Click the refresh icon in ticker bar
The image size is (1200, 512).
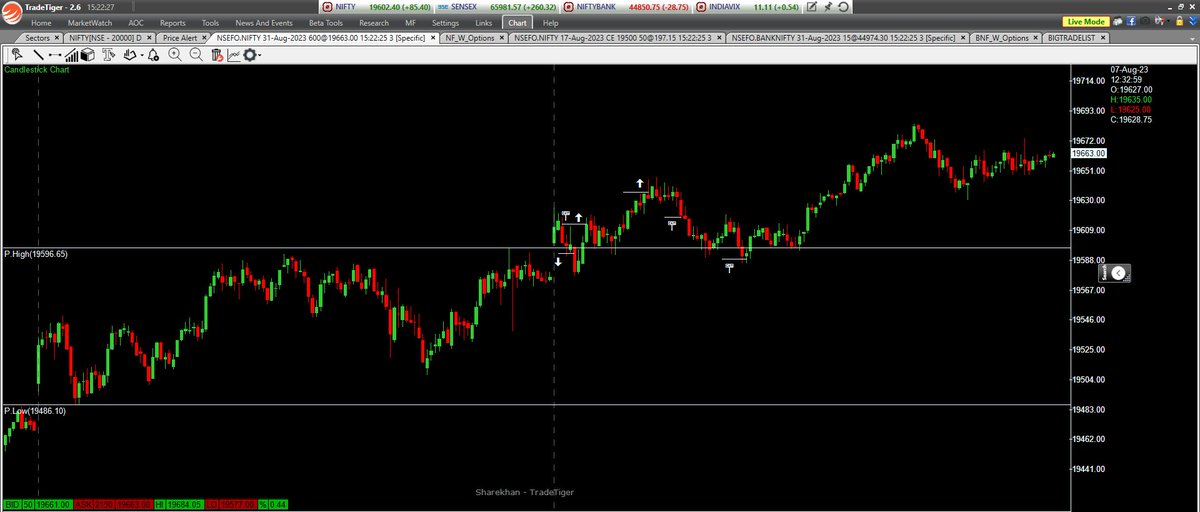point(843,6)
